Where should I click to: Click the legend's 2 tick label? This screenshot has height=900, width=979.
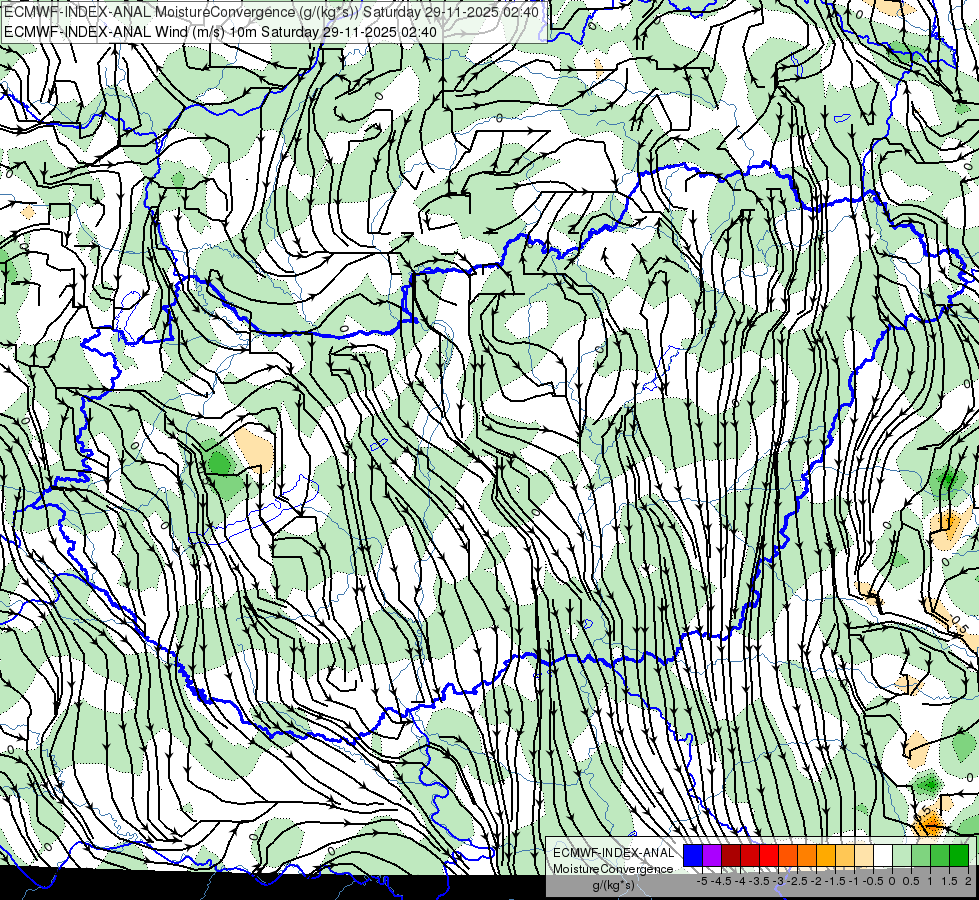click(x=968, y=881)
